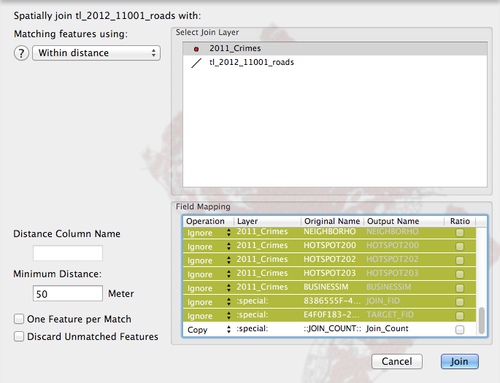Click the red point icon for 2011_Crimes
This screenshot has width=500, height=383.
point(196,49)
